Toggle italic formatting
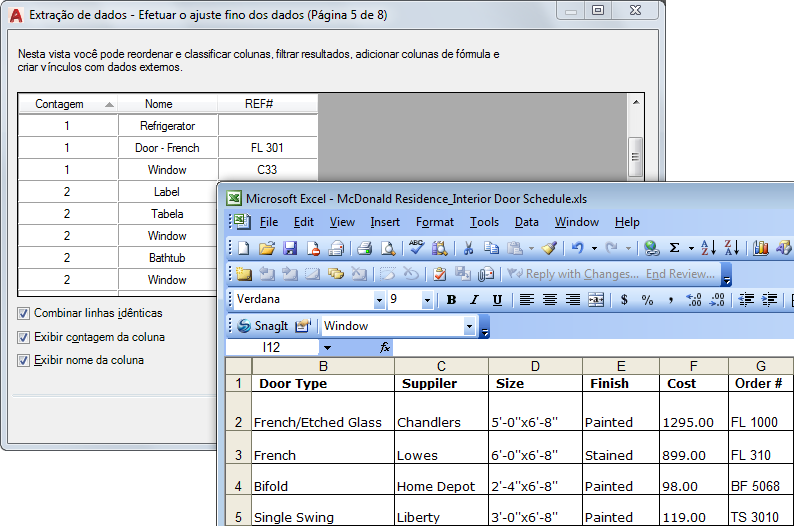Viewport: 794px width, 526px height. (x=474, y=300)
